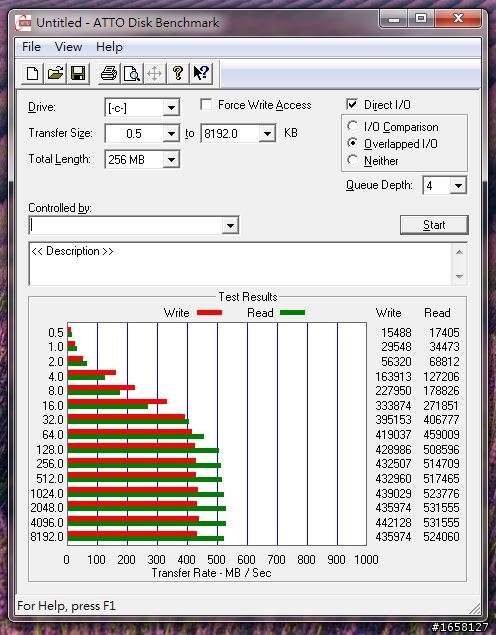The width and height of the screenshot is (496, 635).
Task: Select the I/O Comparison radio option
Action: [352, 126]
